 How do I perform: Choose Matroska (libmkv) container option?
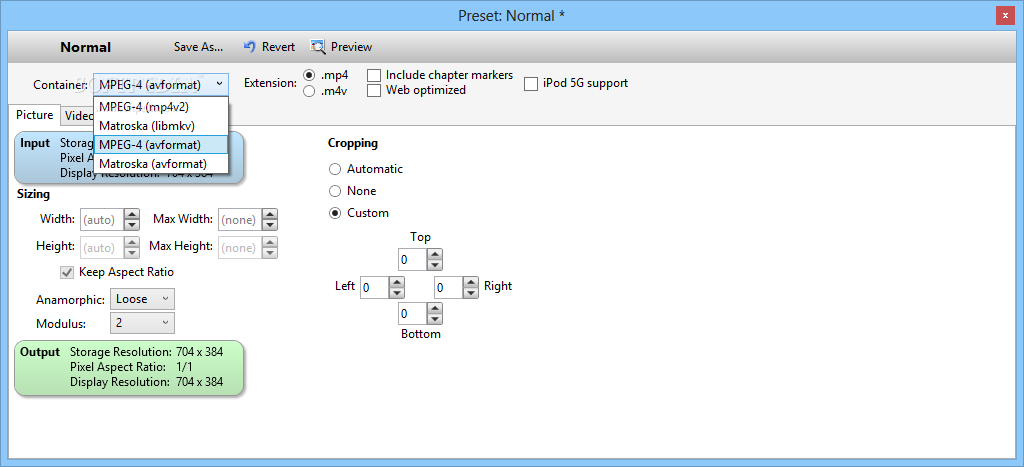pos(161,125)
